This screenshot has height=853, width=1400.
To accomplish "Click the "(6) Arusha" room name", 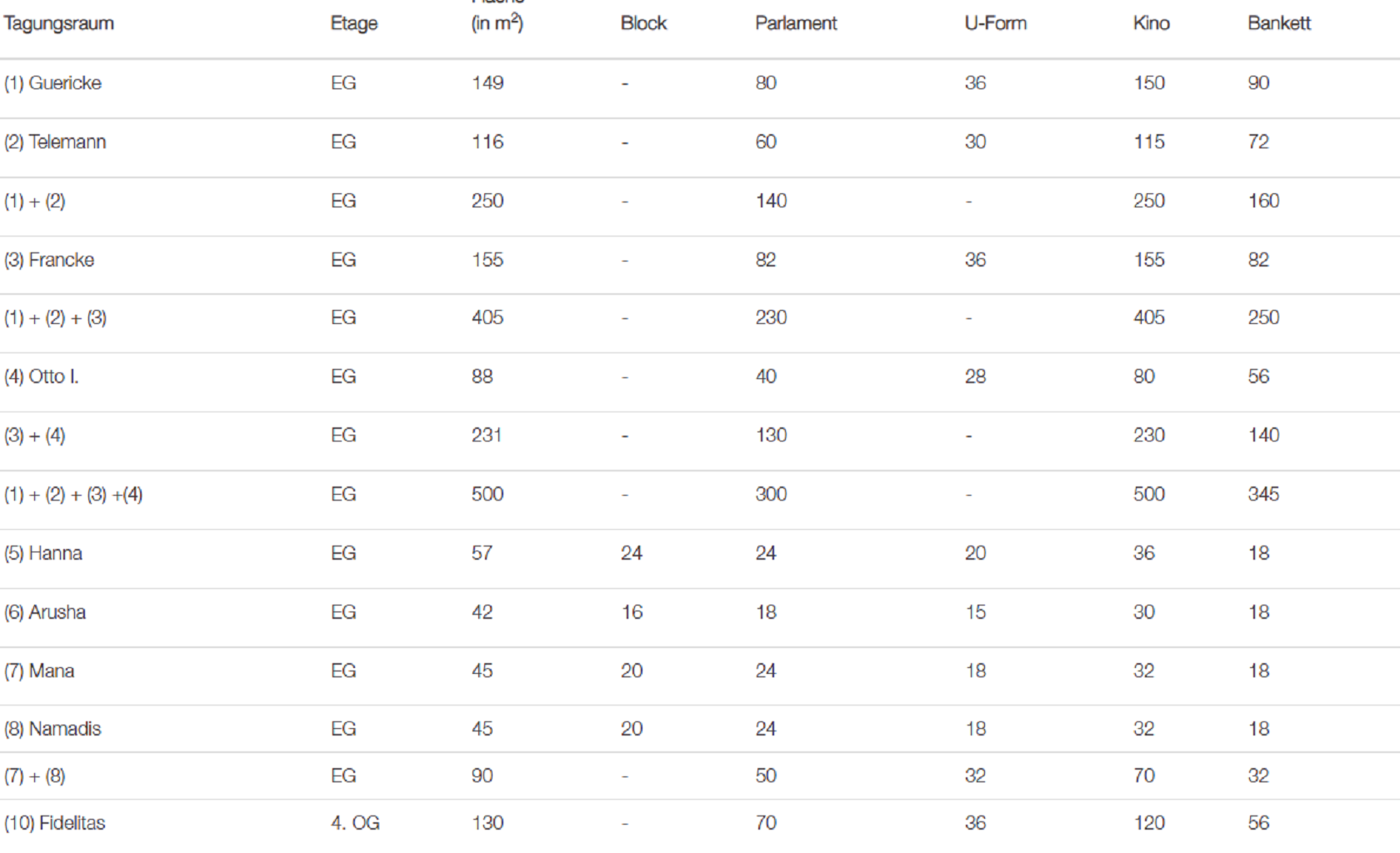I will point(45,612).
